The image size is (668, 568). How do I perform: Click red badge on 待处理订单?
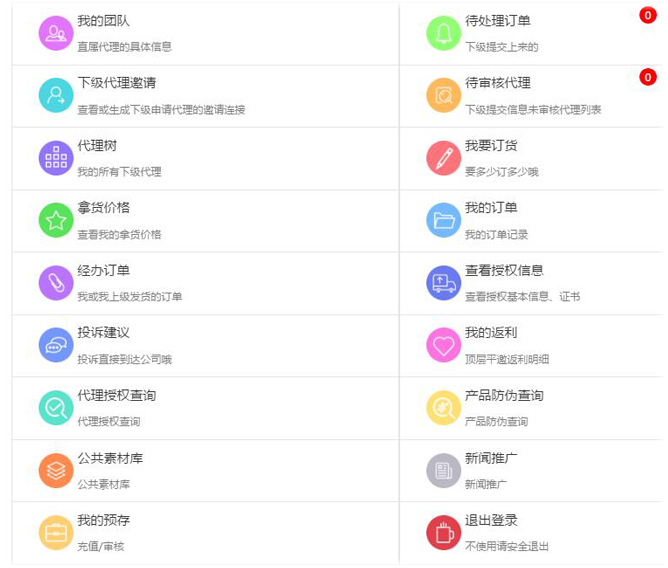point(648,15)
